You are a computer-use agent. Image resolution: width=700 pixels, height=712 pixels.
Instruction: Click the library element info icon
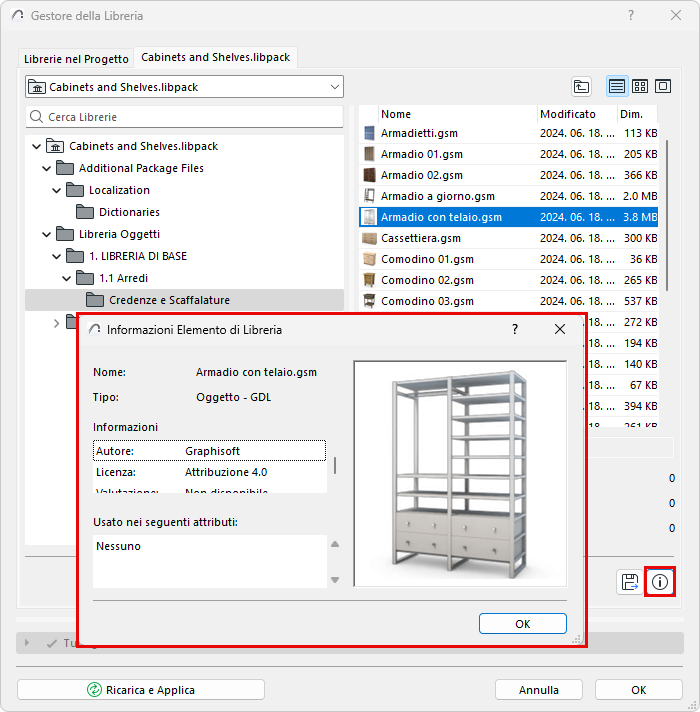tap(660, 582)
